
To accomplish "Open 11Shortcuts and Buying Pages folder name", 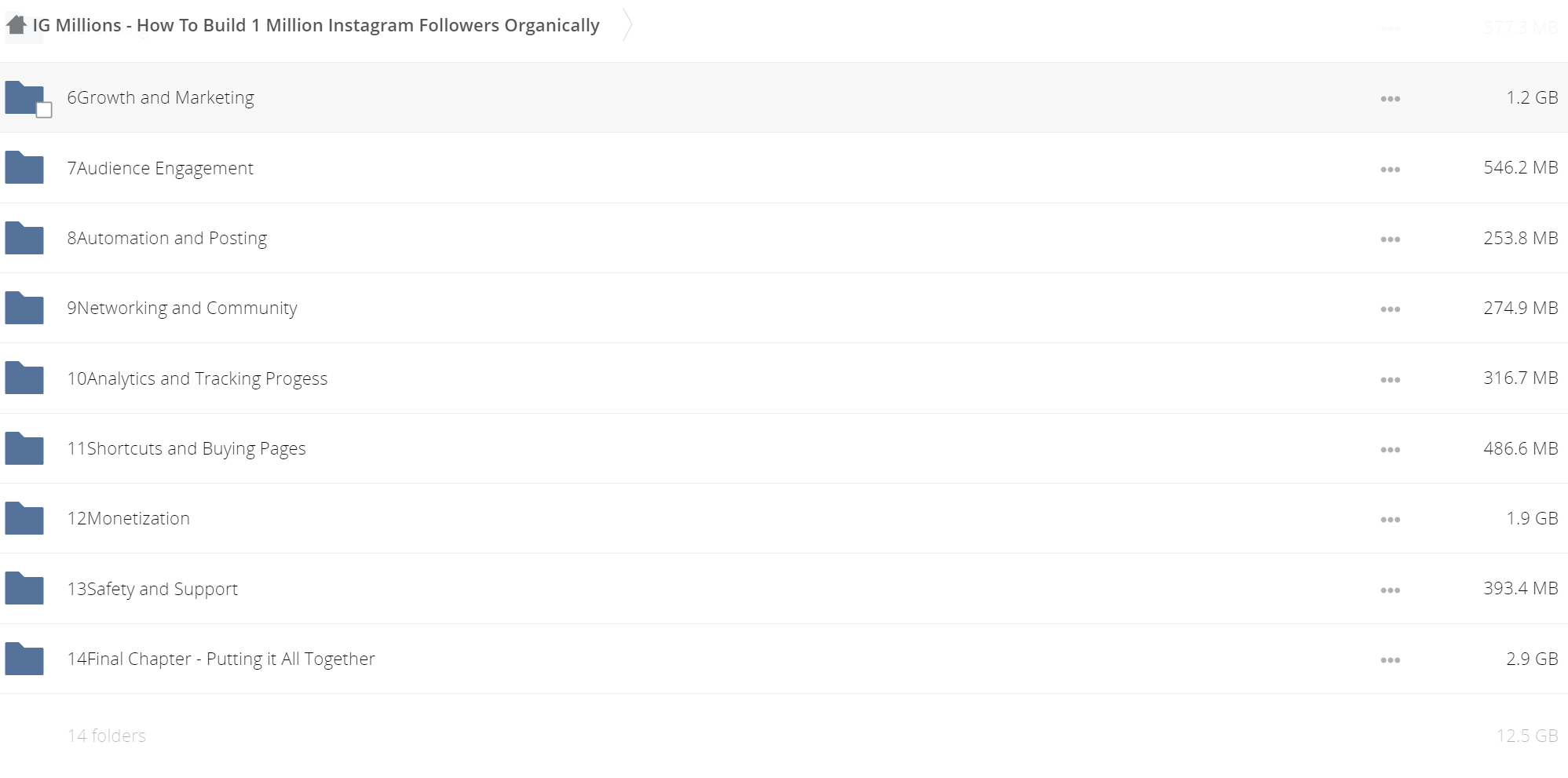I will [186, 448].
